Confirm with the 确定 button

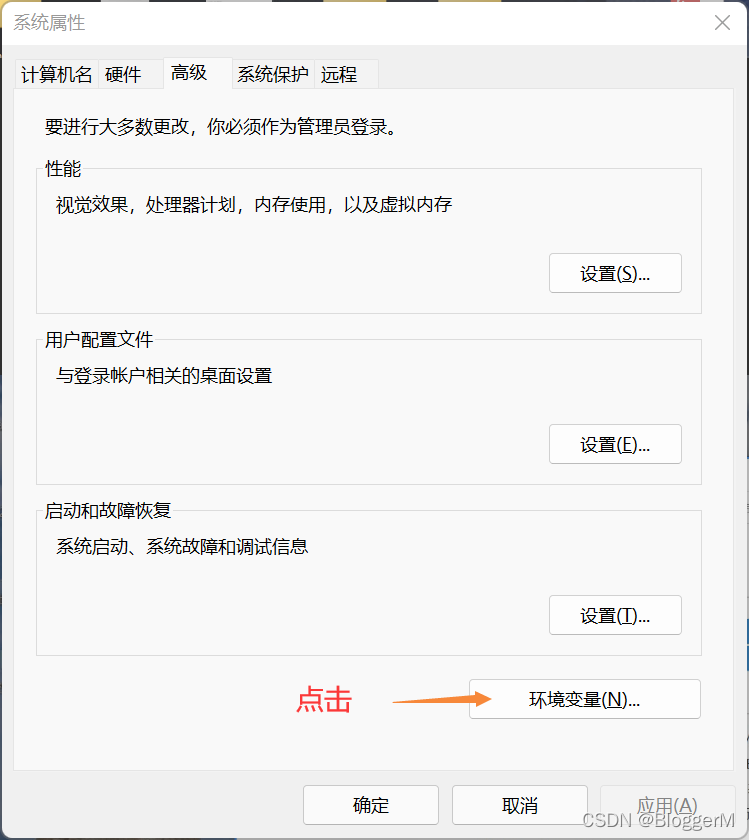[371, 805]
